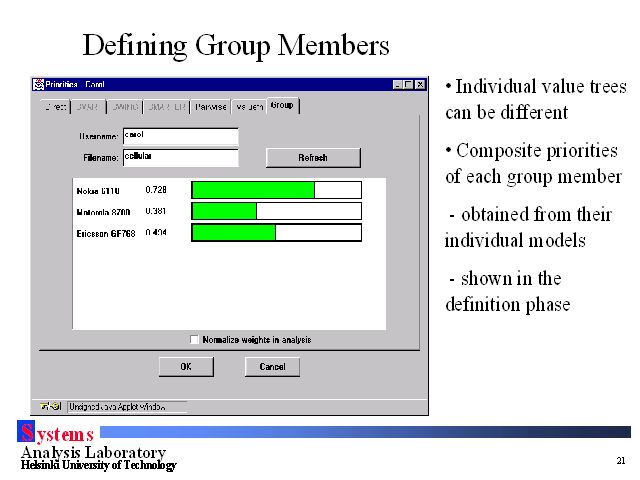
Task: Open the Valuefn tab
Action: (249, 106)
